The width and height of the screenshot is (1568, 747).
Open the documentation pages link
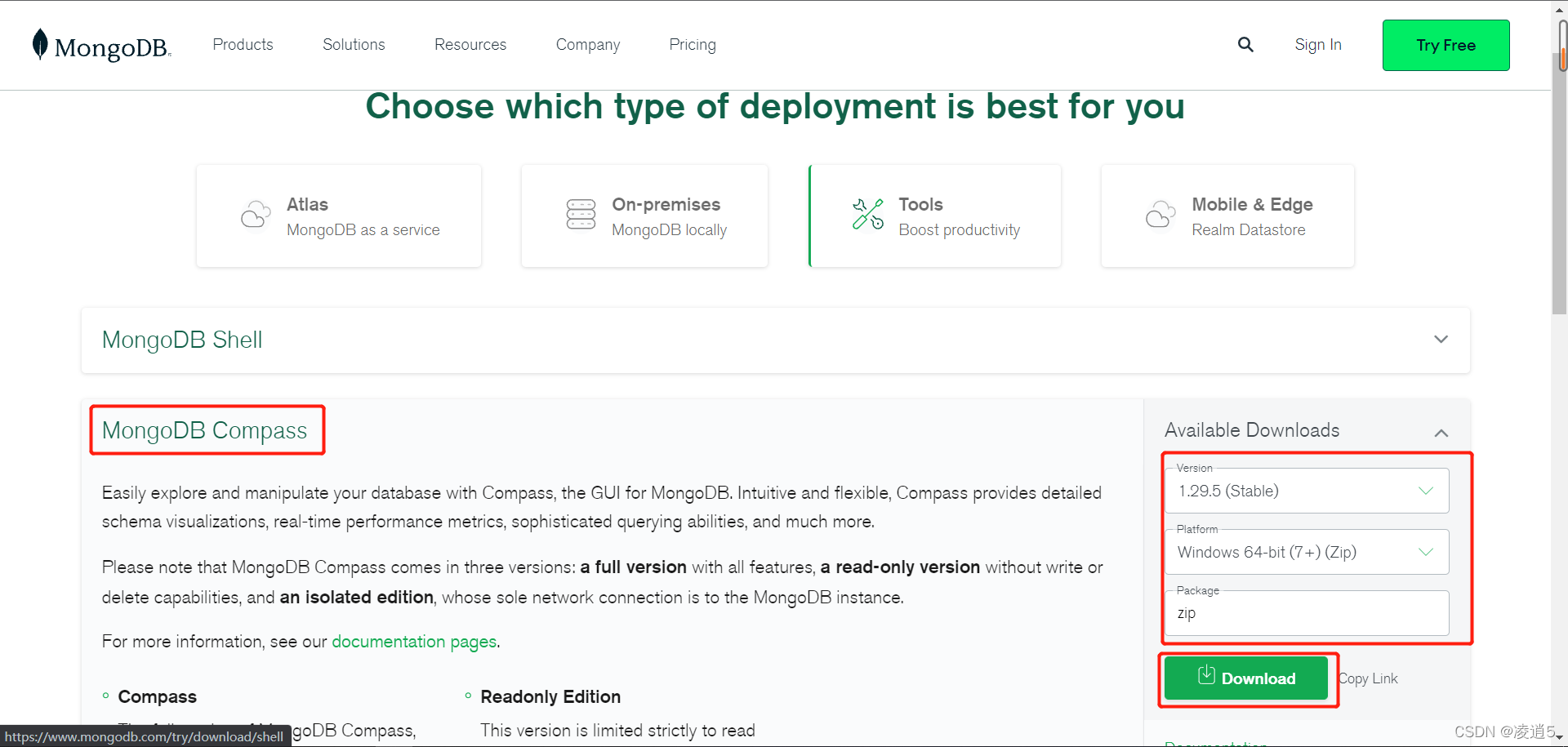pos(414,642)
